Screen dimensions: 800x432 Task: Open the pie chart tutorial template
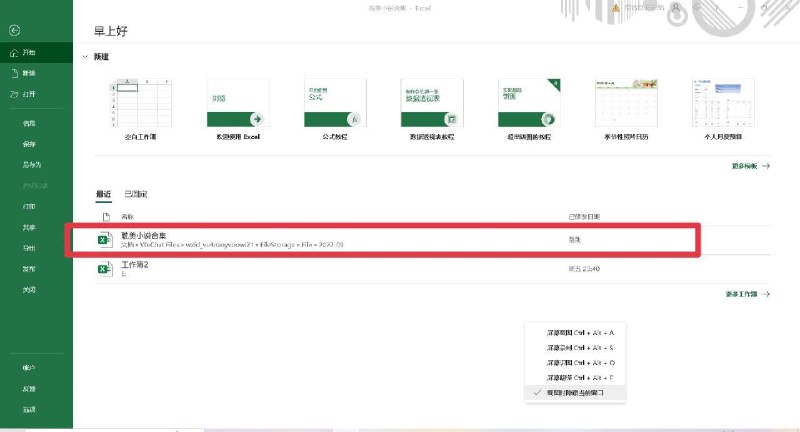pyautogui.click(x=529, y=109)
